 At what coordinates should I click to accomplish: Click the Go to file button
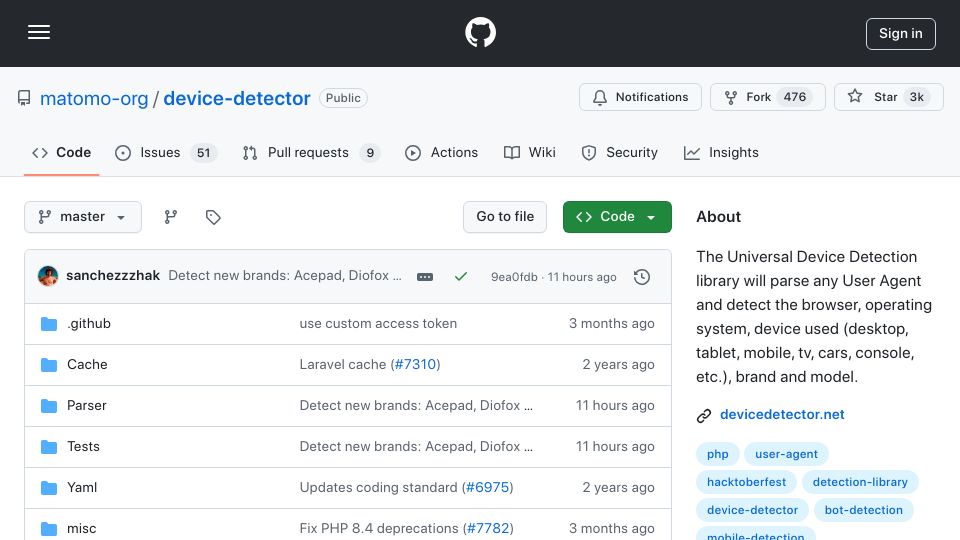point(504,217)
